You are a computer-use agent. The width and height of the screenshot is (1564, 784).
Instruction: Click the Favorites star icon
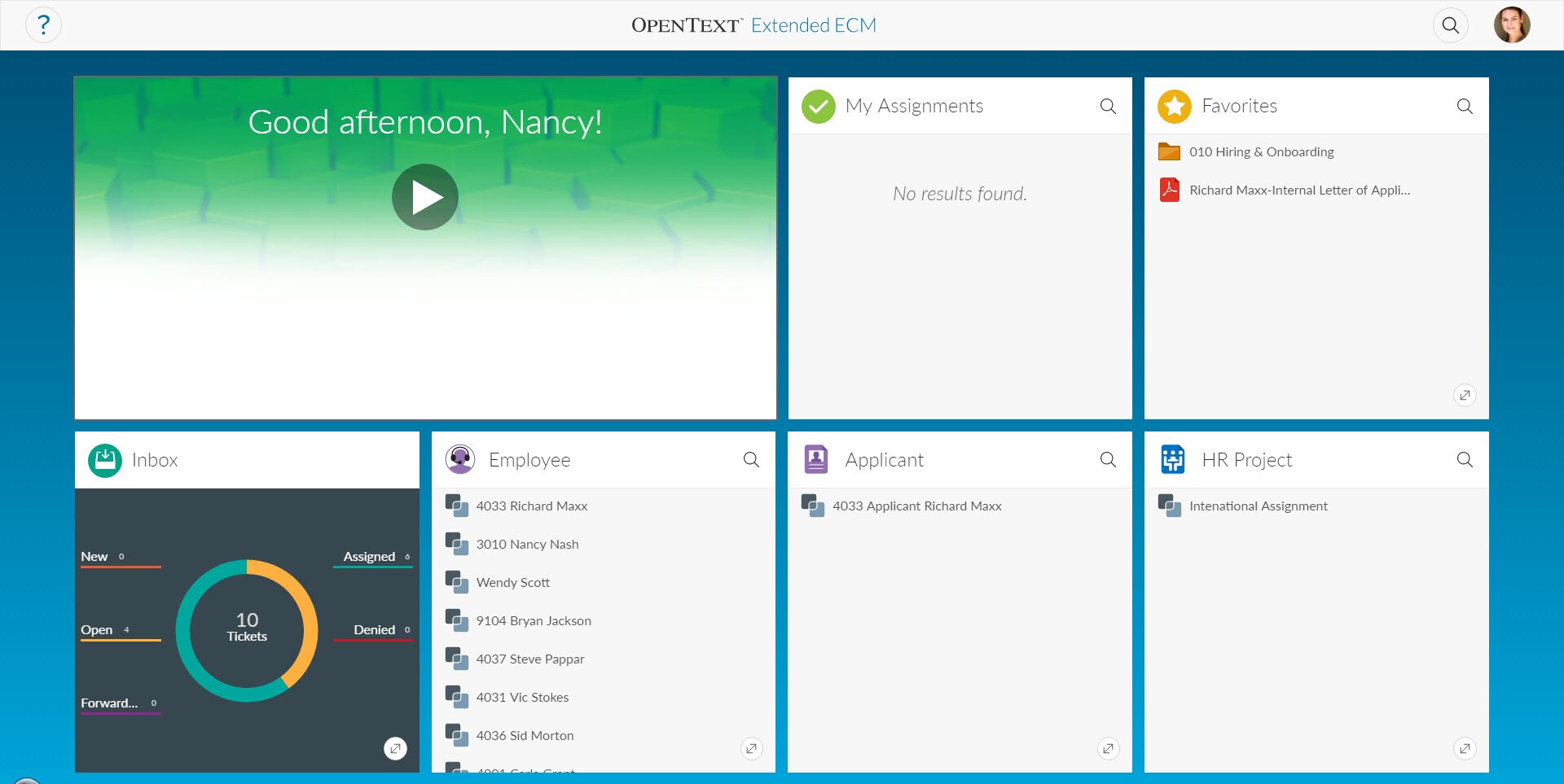(x=1175, y=106)
